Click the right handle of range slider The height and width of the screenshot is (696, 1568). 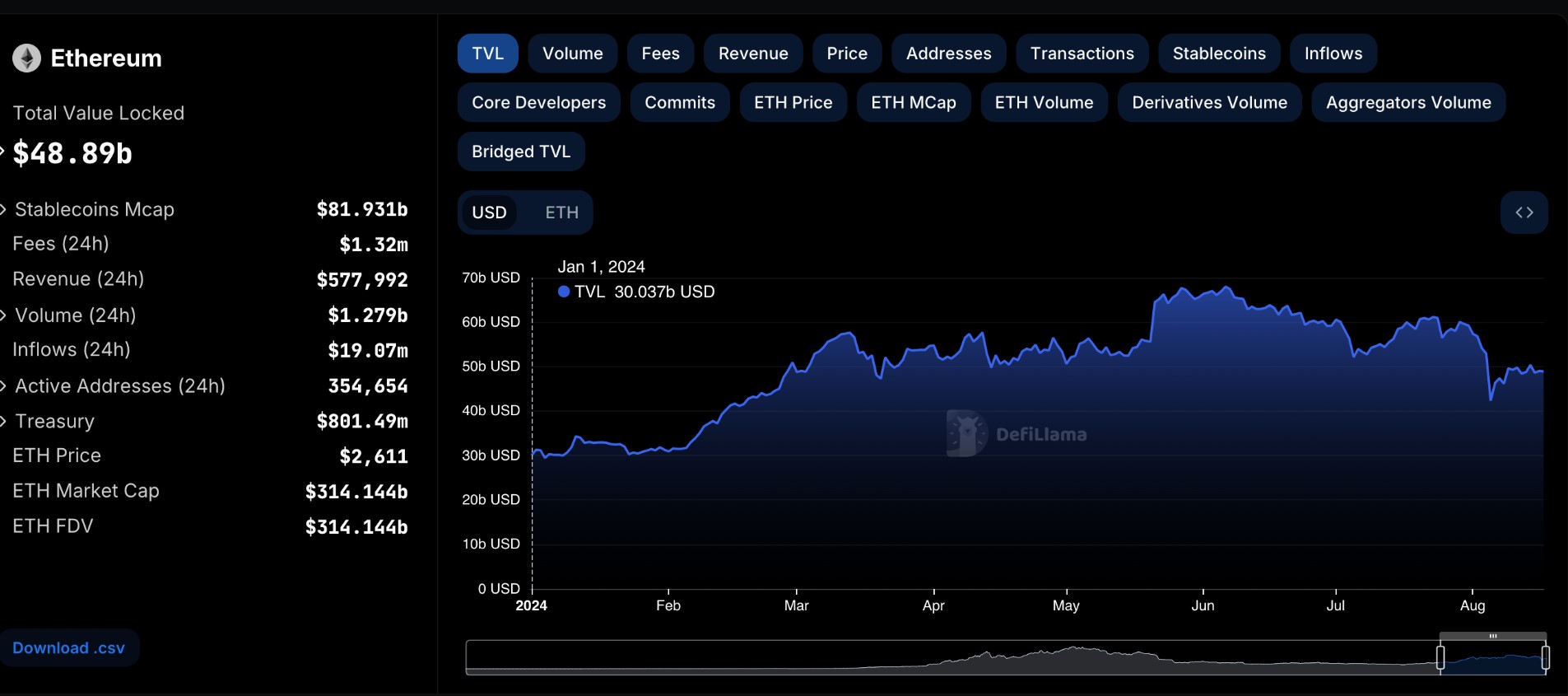(1546, 657)
